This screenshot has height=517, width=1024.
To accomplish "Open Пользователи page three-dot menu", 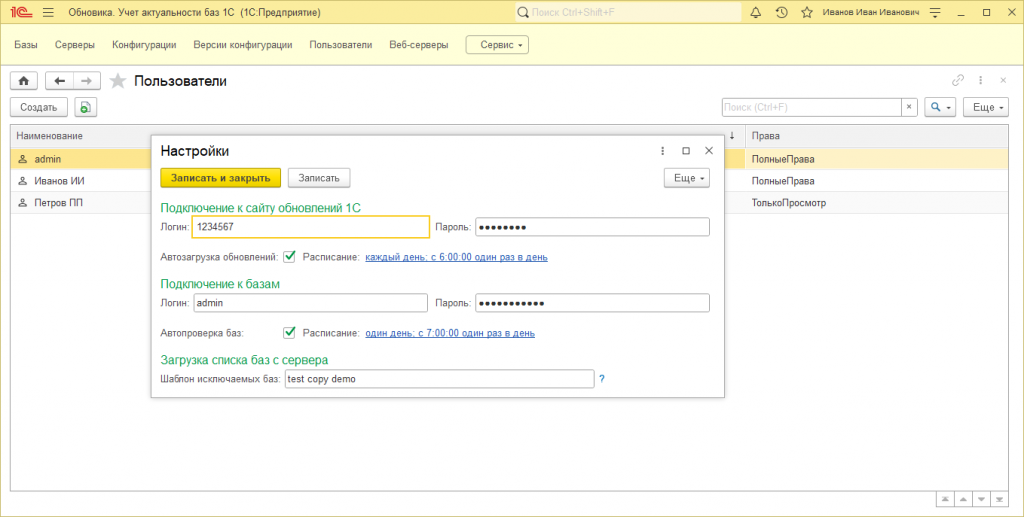I will pyautogui.click(x=980, y=80).
